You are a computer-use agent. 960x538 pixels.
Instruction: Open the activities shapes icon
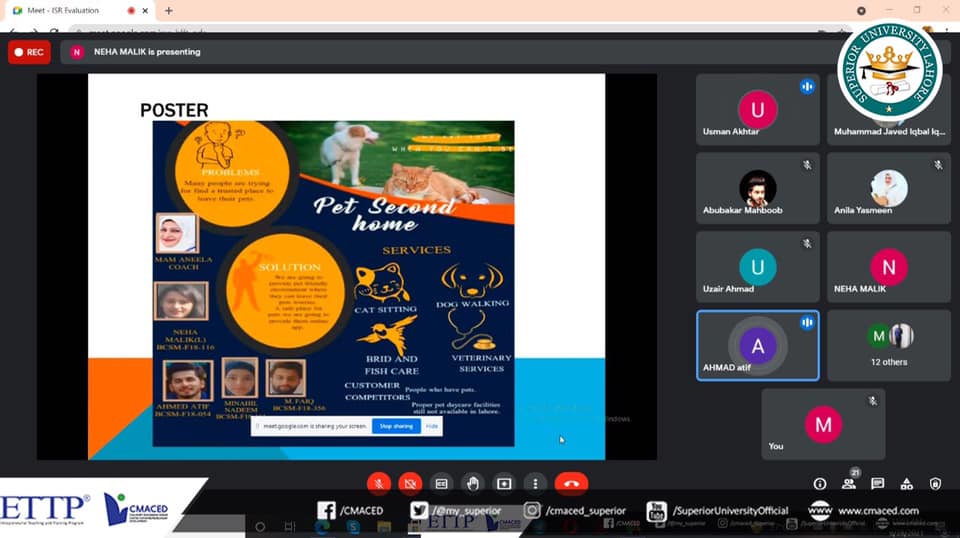[906, 484]
